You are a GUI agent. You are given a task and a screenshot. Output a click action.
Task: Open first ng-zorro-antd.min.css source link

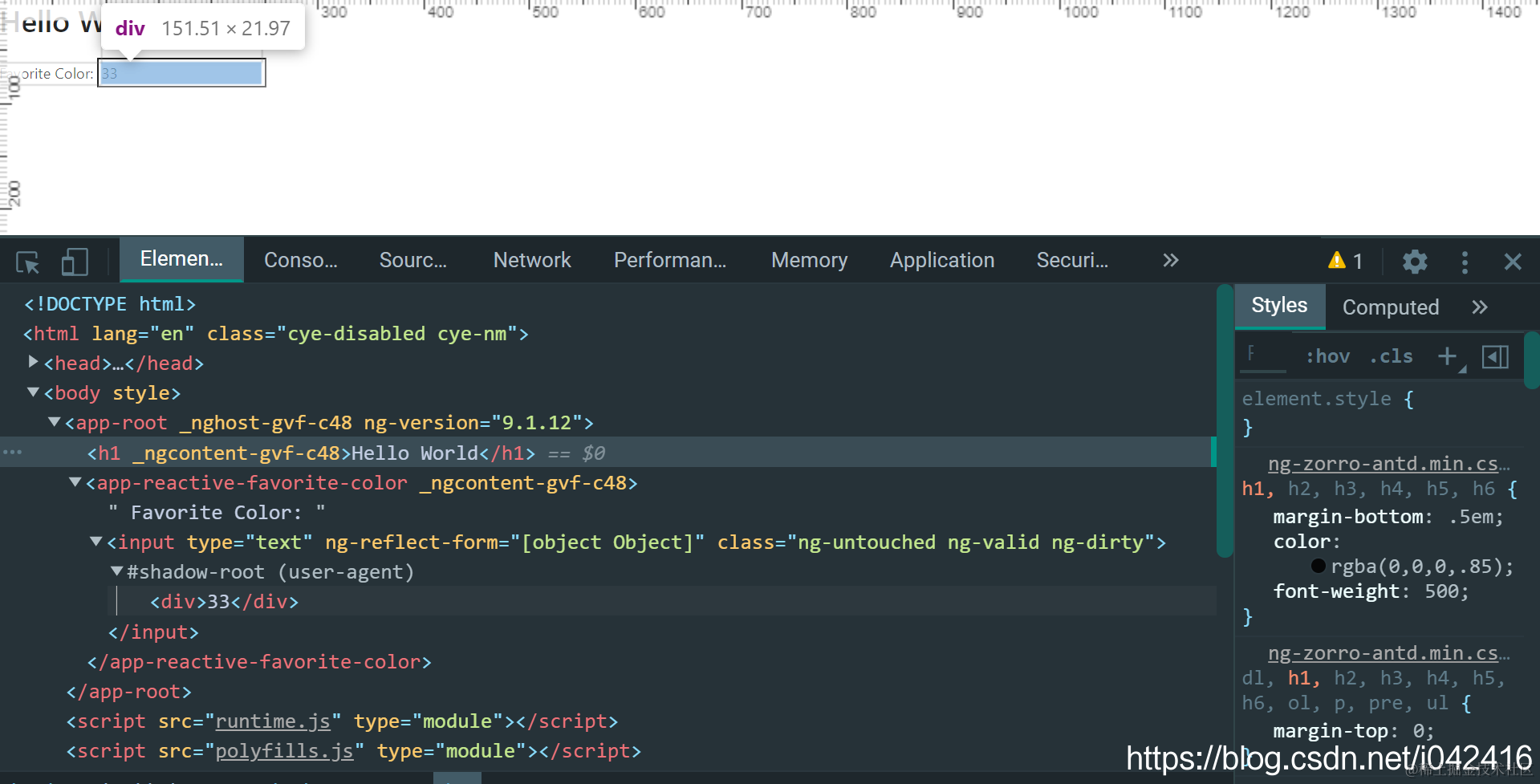1388,464
